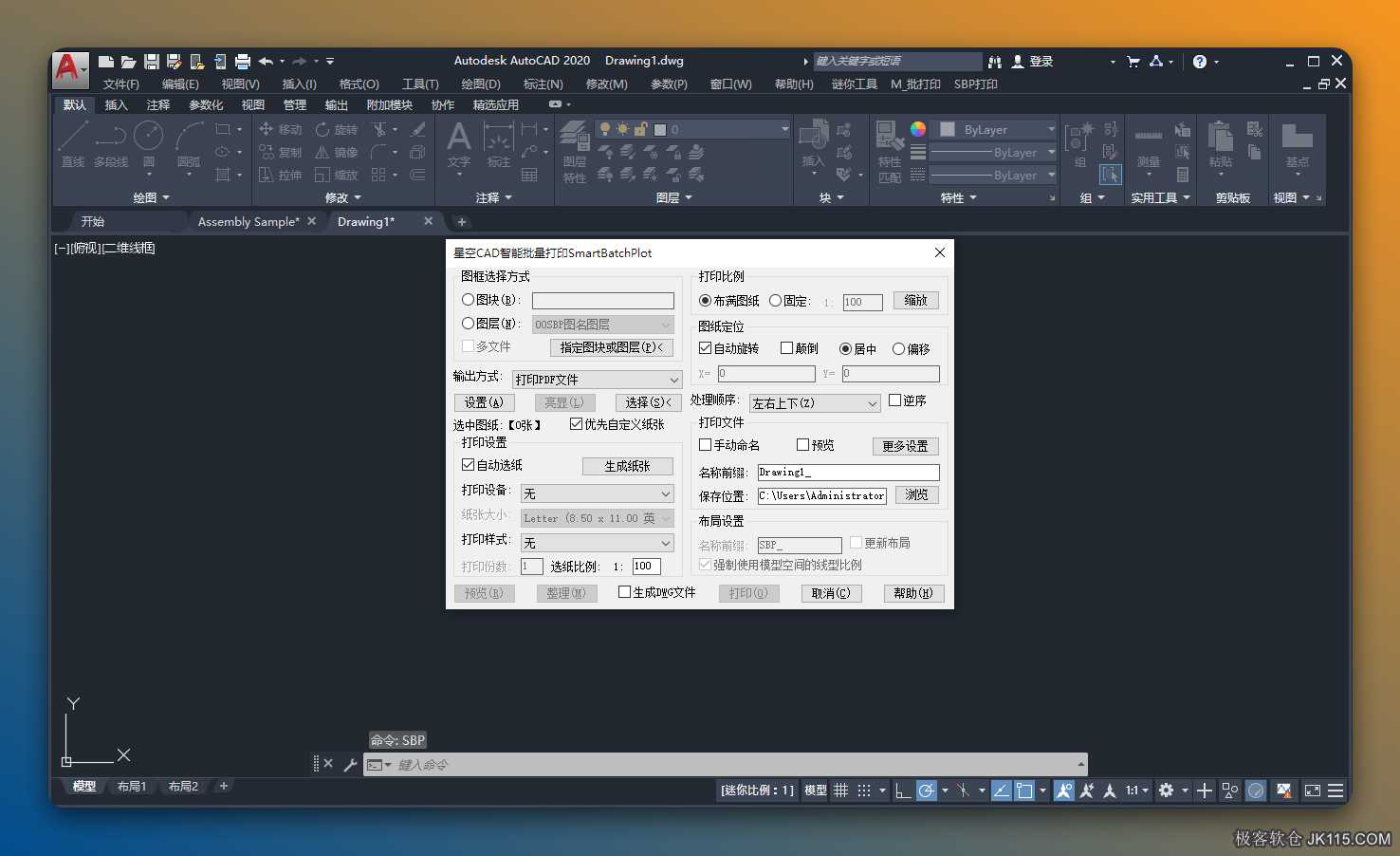Click the Save disk icon in quick access toolbar

pyautogui.click(x=152, y=62)
